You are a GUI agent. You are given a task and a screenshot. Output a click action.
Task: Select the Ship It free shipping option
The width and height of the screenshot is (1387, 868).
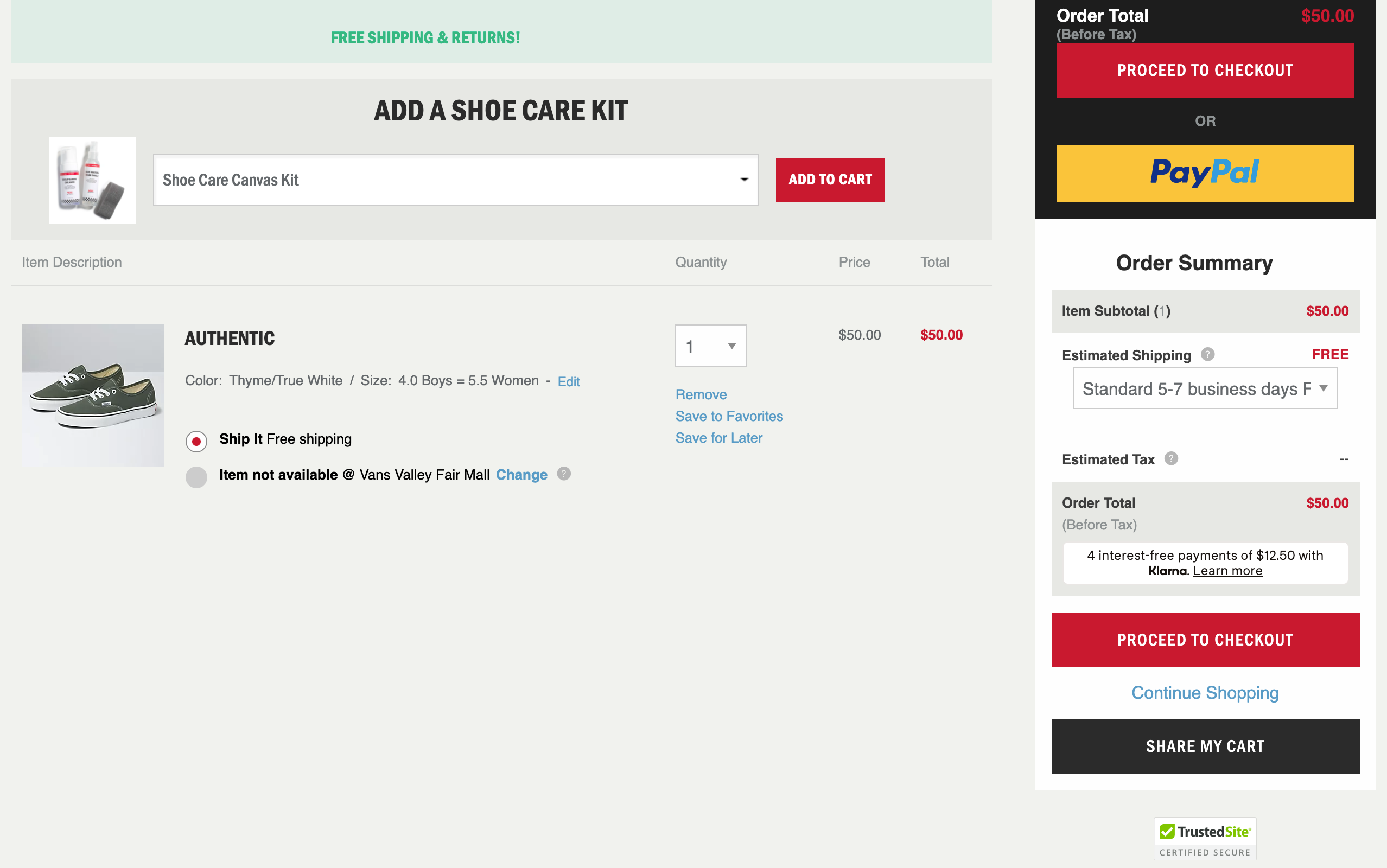click(x=196, y=441)
